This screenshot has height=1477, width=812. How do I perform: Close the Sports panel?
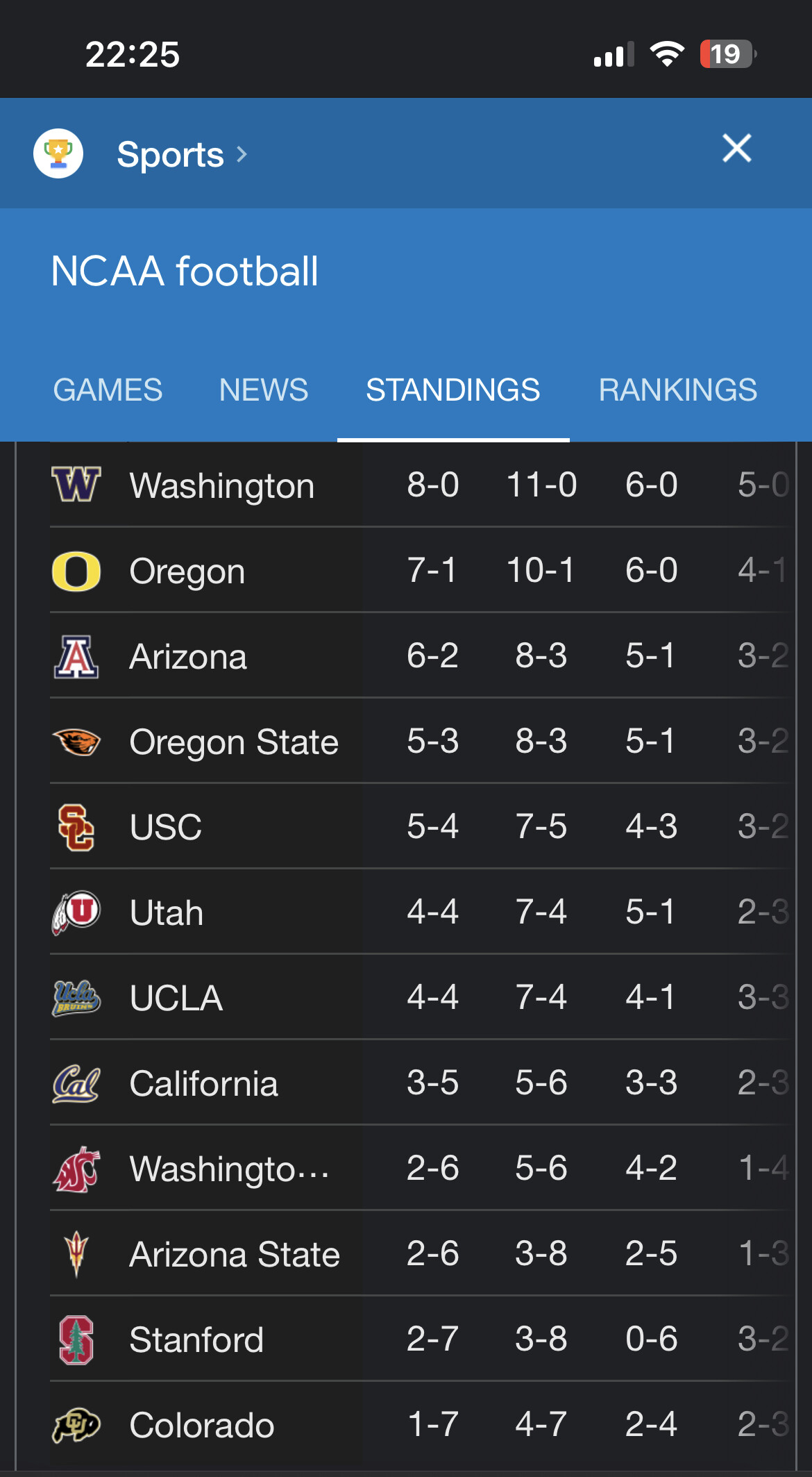tap(736, 148)
